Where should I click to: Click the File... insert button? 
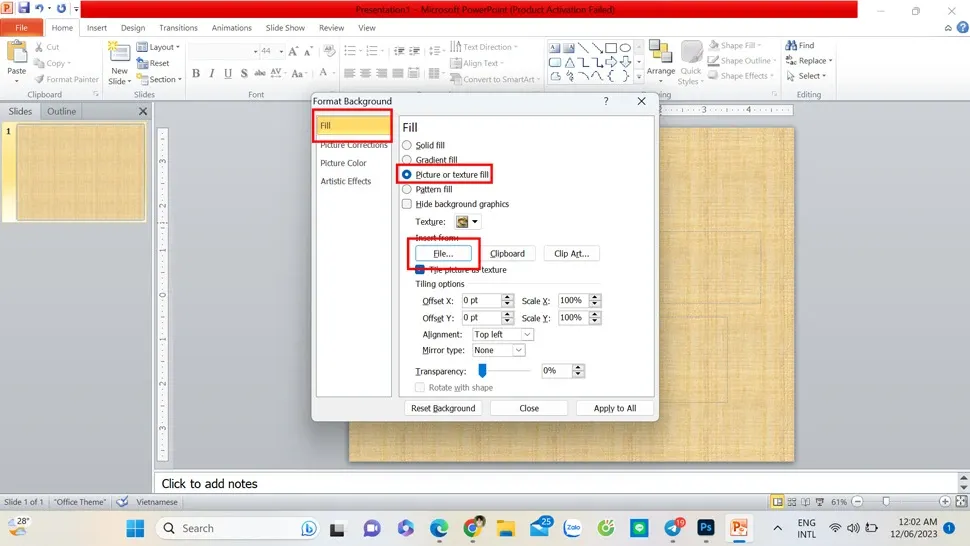pyautogui.click(x=443, y=254)
